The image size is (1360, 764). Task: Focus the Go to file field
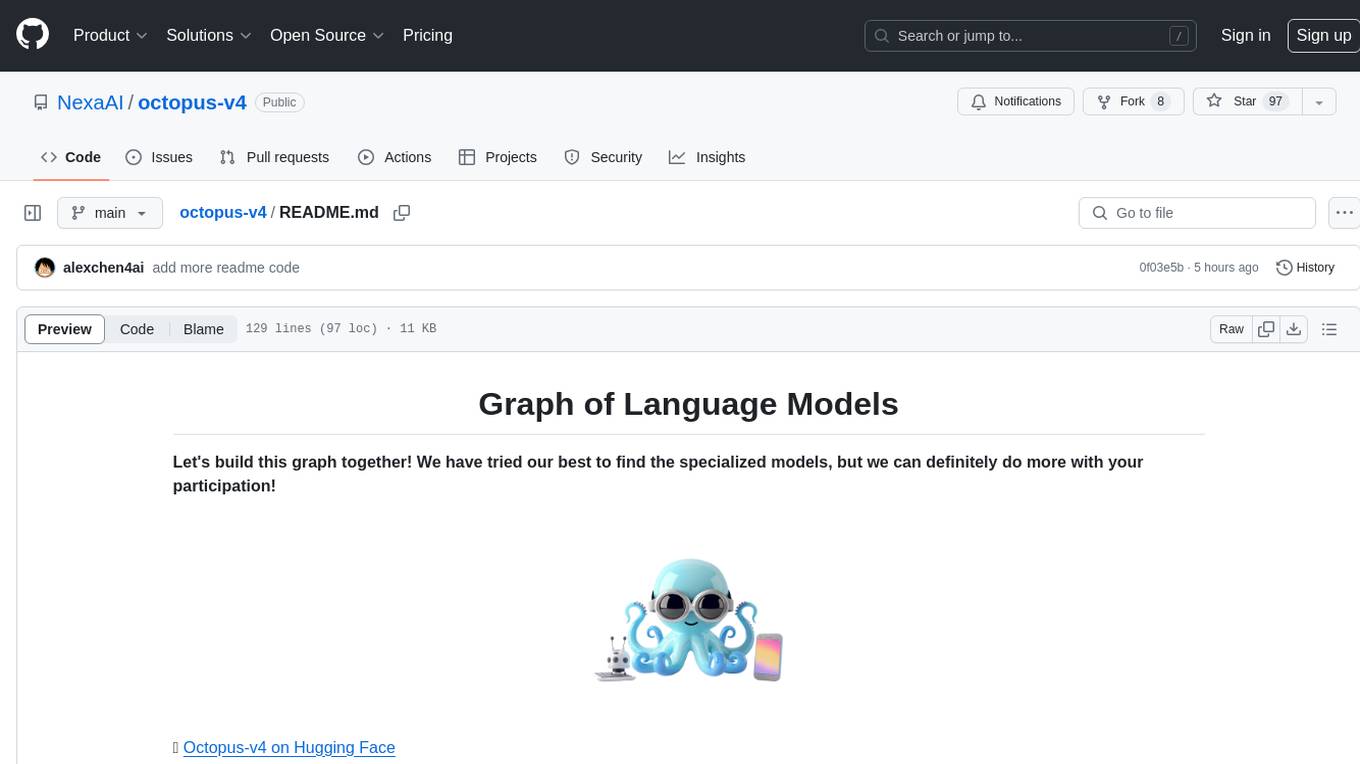pos(1197,213)
